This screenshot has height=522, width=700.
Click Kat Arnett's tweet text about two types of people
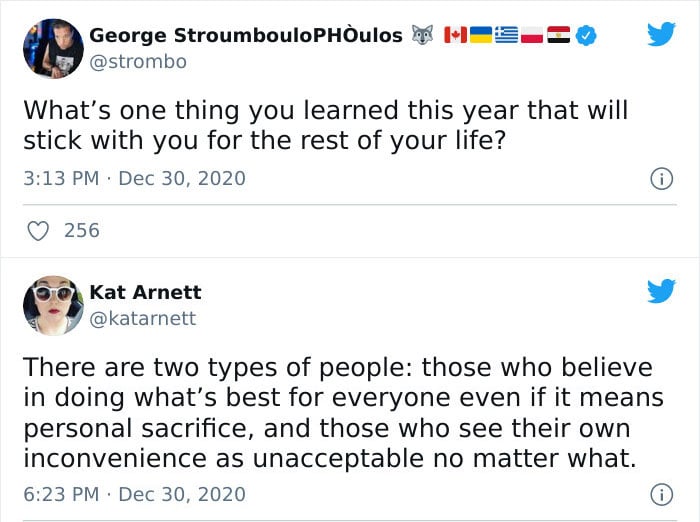(343, 413)
